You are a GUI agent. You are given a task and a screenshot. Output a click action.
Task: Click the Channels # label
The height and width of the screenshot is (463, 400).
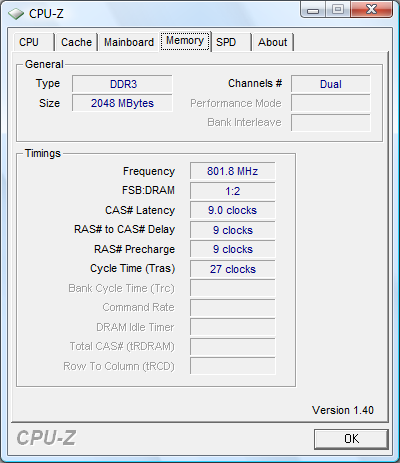(255, 83)
